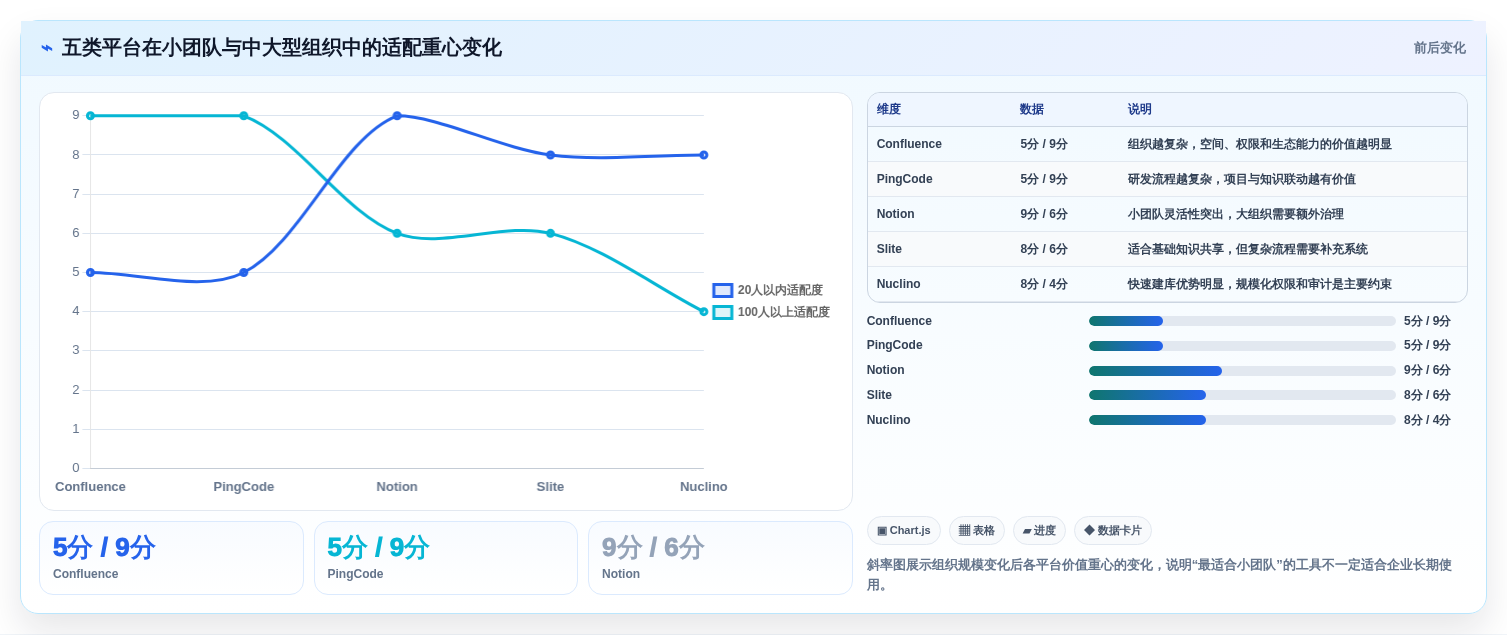Screen dimensions: 1507x635
Task: Click description 小团队灵活性突出，大组织需要额外治理
Action: (1236, 214)
